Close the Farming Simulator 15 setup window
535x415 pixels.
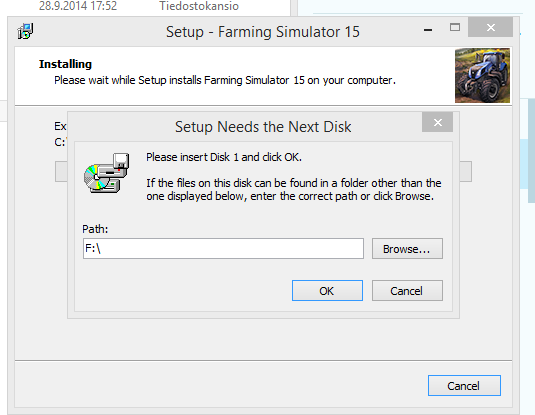pyautogui.click(x=490, y=27)
